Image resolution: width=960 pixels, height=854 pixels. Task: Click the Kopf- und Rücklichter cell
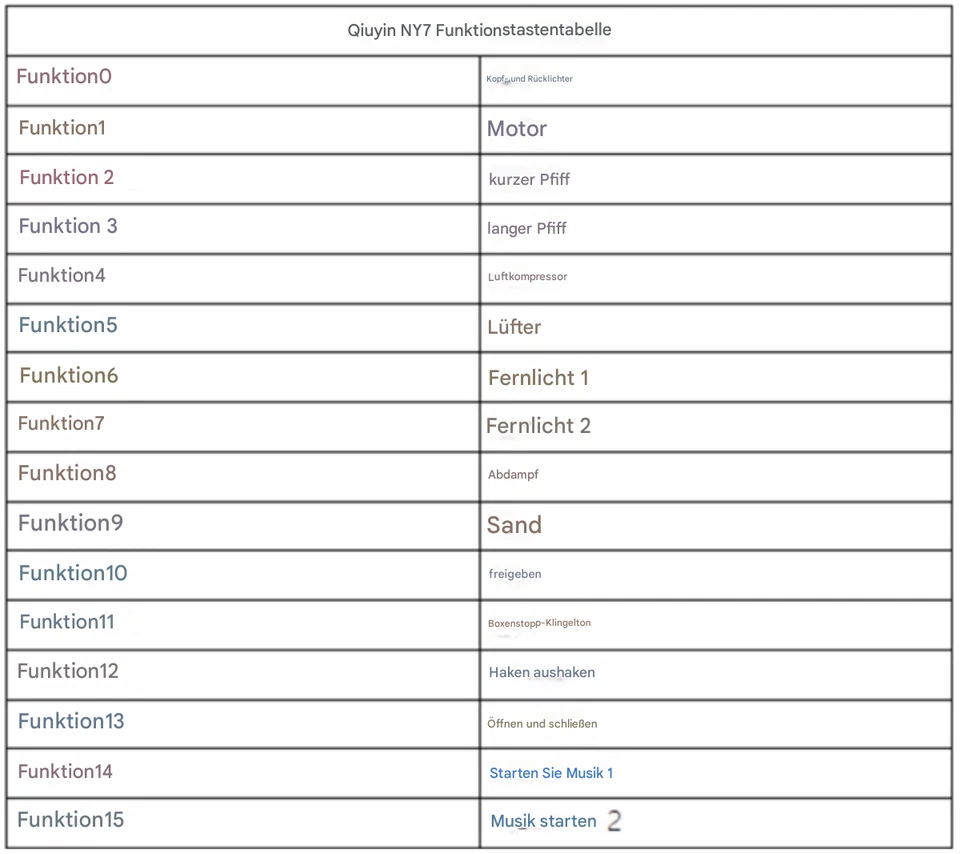click(x=529, y=79)
